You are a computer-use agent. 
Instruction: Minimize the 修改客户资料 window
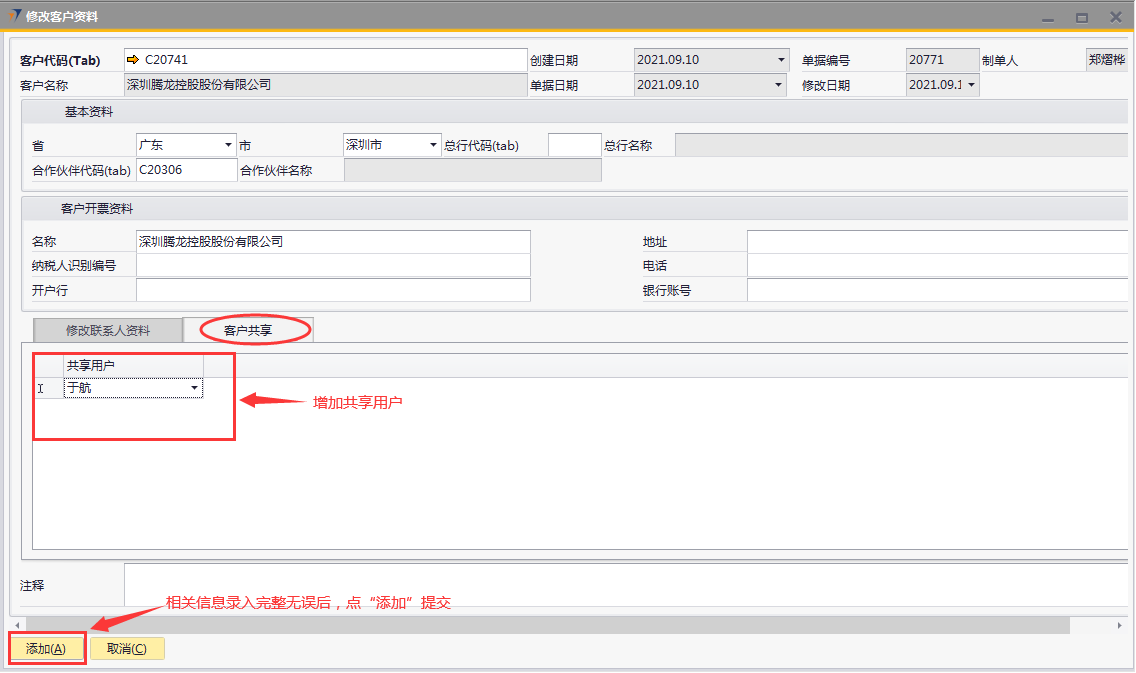(x=1048, y=17)
